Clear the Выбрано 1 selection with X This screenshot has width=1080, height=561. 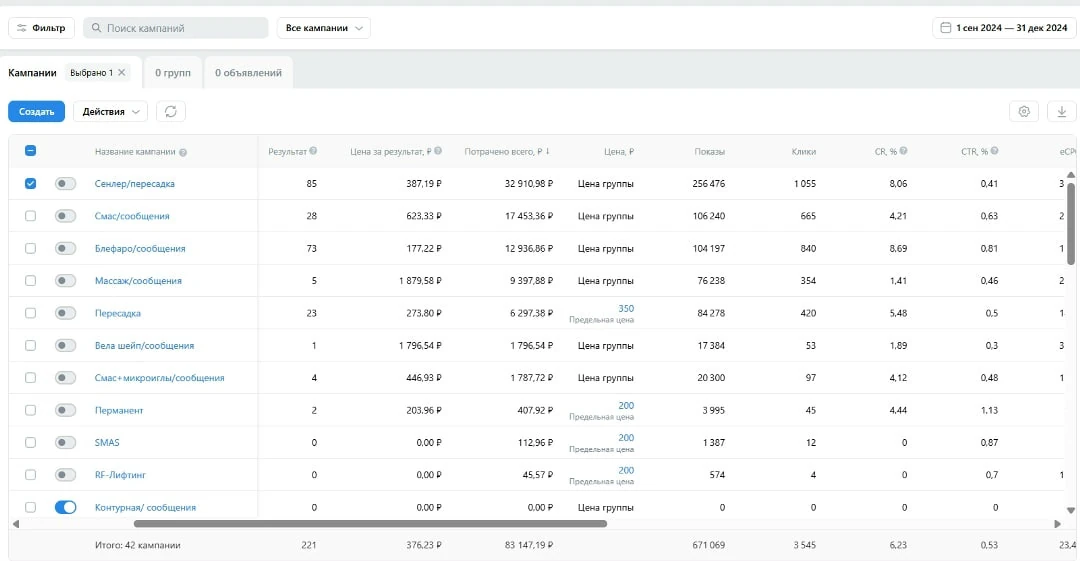(122, 72)
